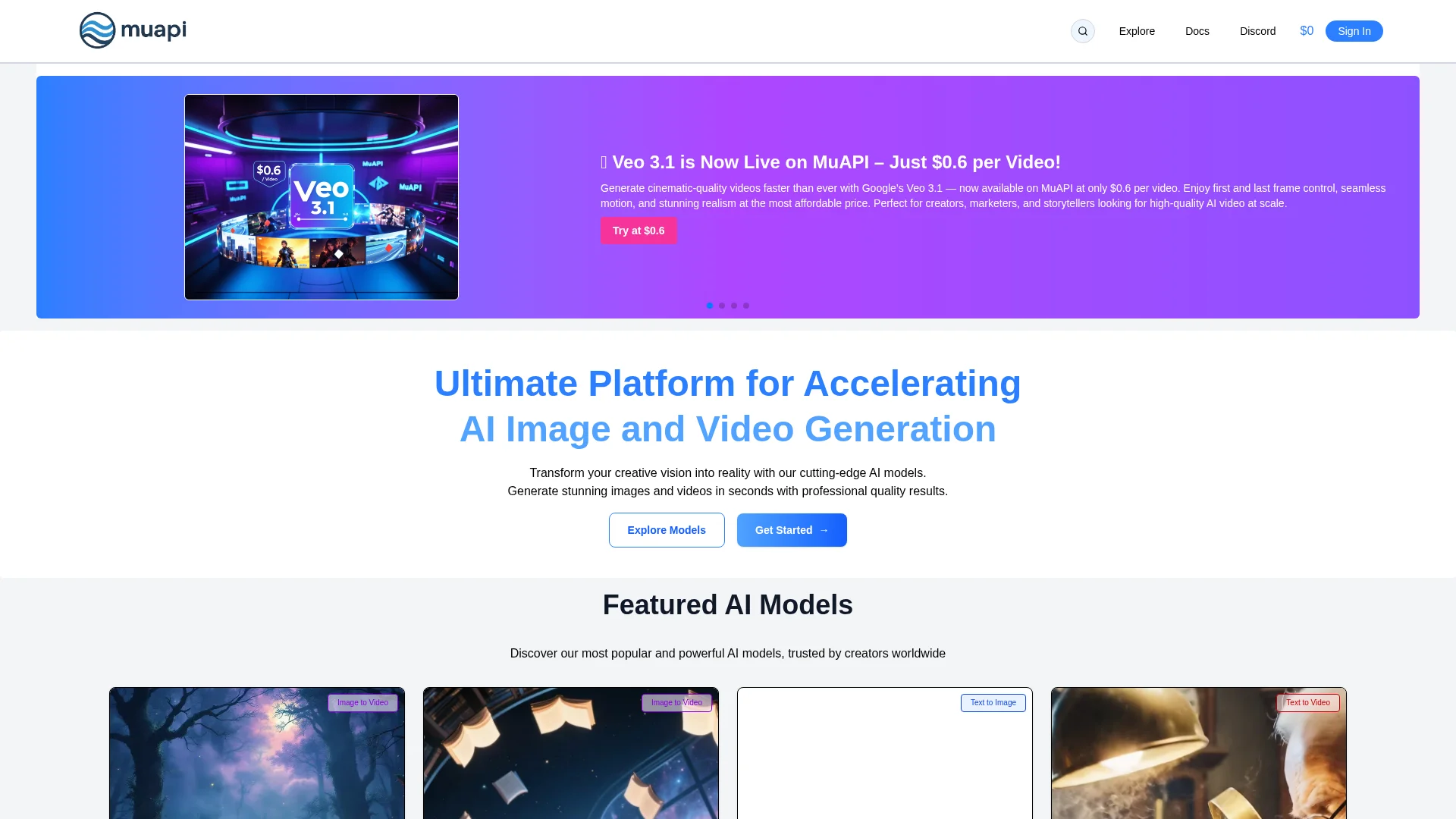Select the first carousel dot
Screen dimensions: 1456x819
point(710,306)
